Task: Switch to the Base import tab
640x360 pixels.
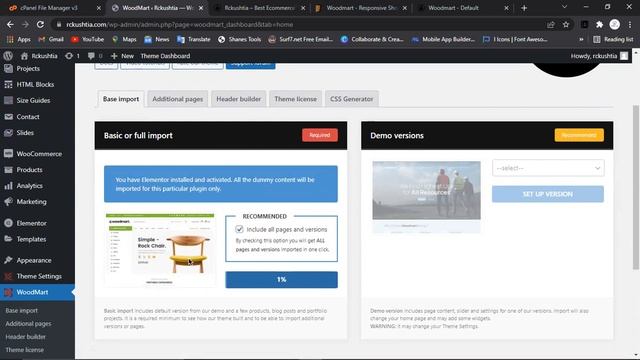Action: [x=121, y=99]
